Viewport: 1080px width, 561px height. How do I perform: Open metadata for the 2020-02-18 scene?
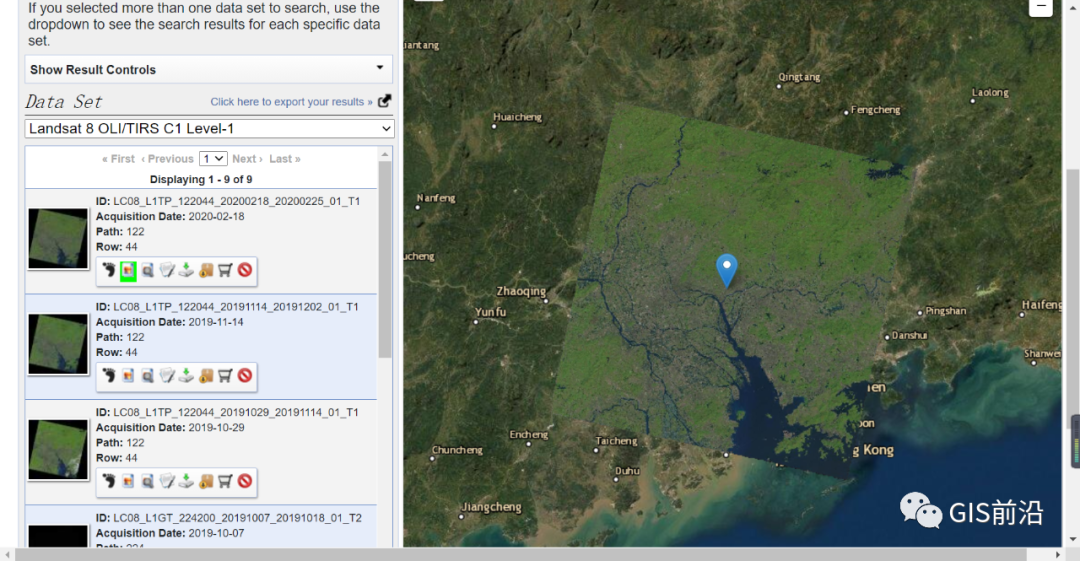(x=167, y=270)
